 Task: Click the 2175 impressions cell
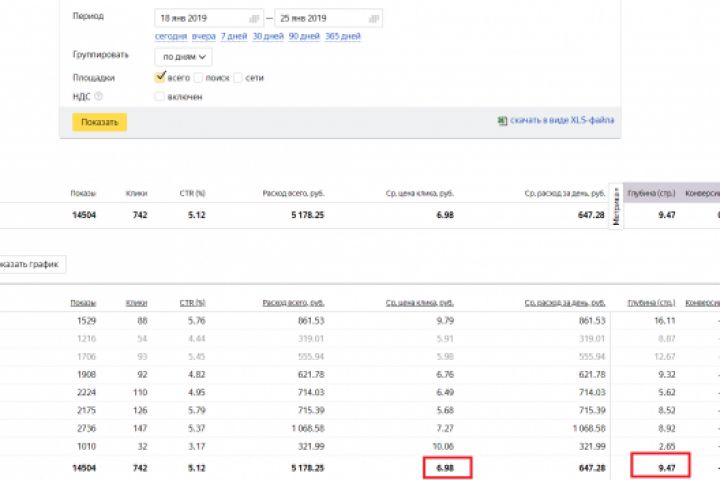coord(86,410)
